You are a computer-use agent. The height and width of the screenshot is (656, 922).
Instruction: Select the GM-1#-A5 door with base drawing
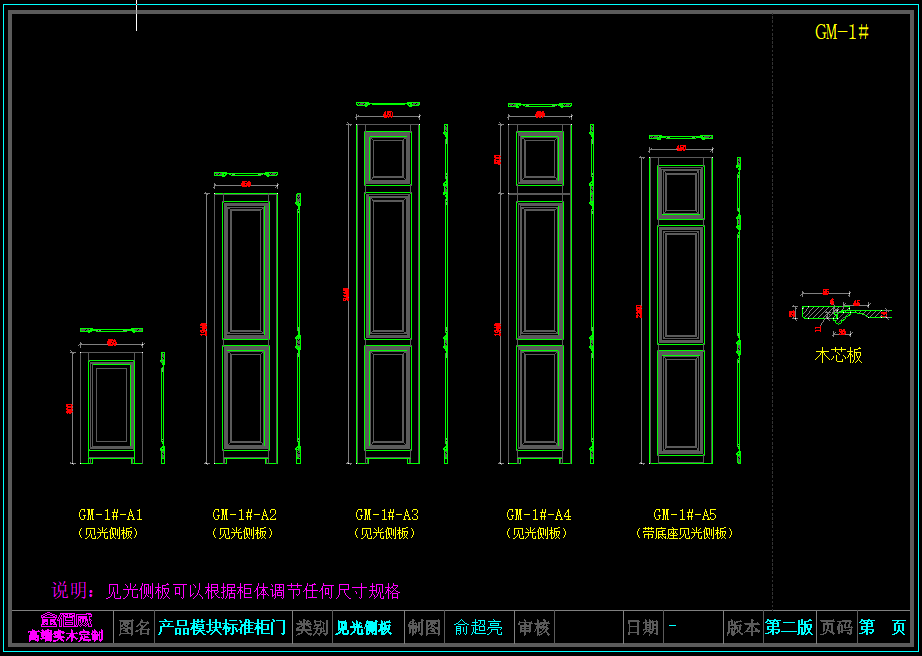pos(681,310)
